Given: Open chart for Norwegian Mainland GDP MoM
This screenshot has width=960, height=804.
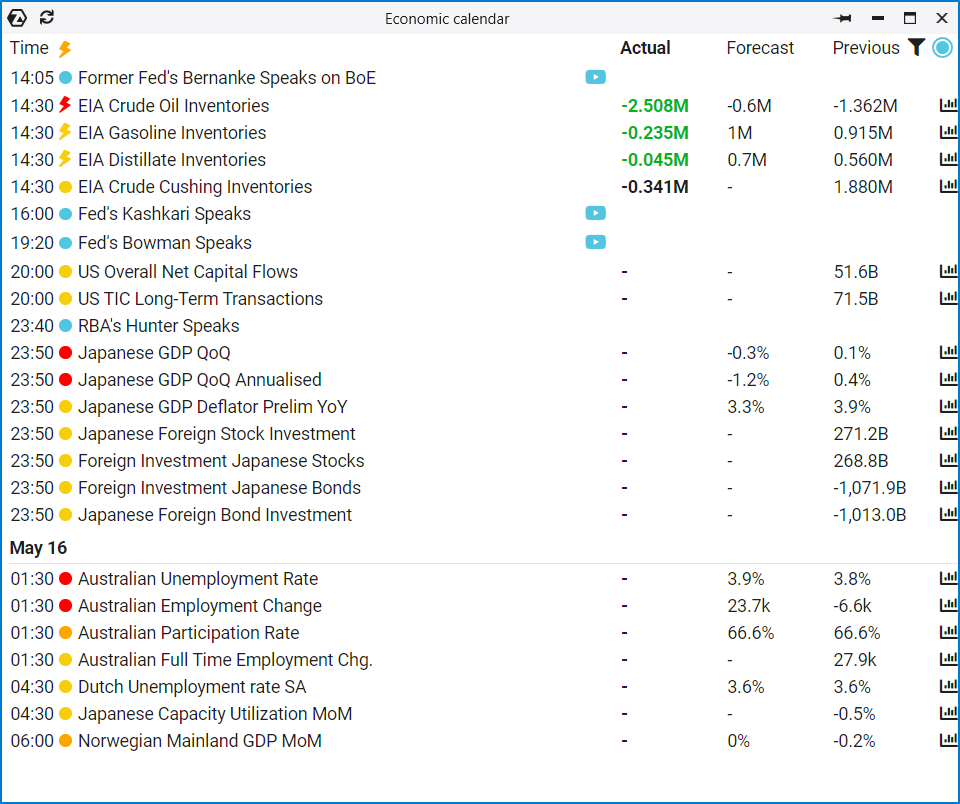Looking at the screenshot, I should click(x=948, y=740).
